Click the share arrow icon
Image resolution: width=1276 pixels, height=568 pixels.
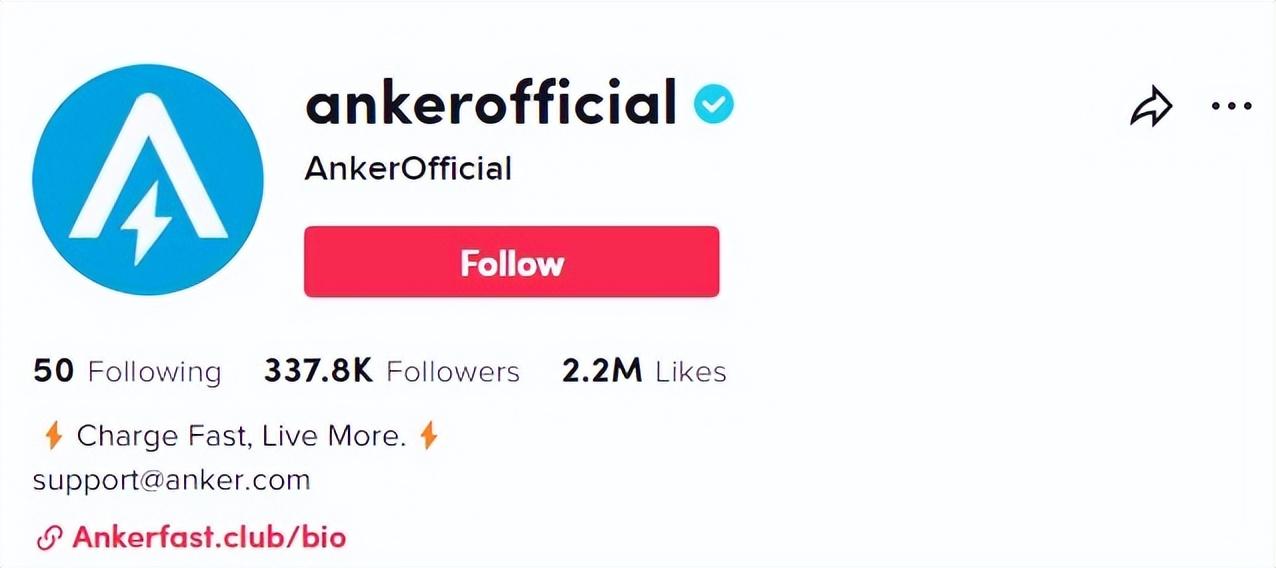click(1151, 106)
